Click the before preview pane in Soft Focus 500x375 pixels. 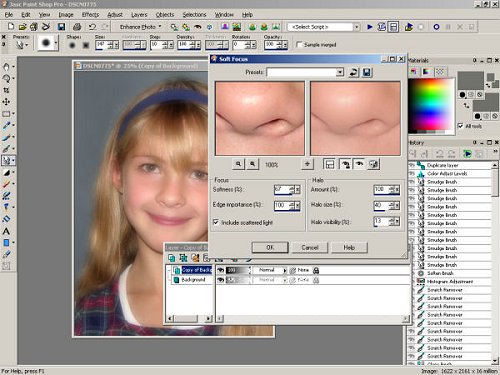[260, 118]
